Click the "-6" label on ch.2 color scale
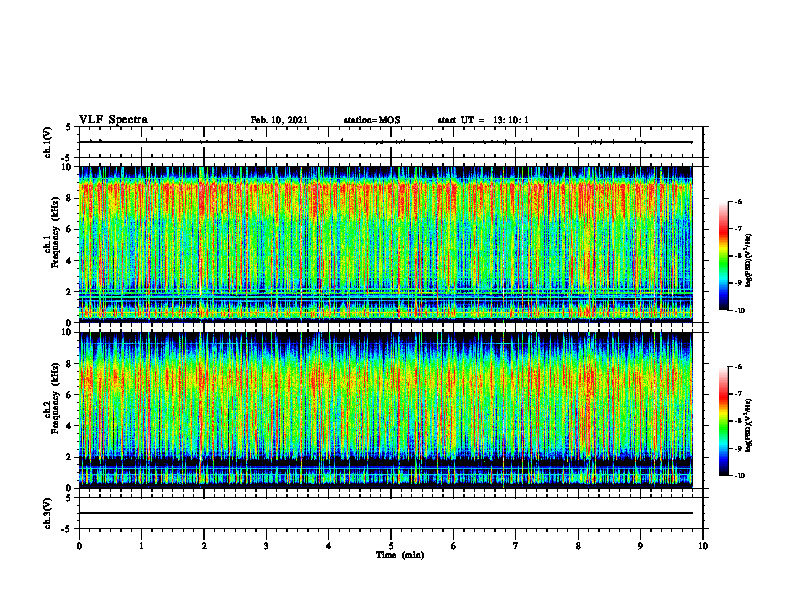 tap(738, 367)
